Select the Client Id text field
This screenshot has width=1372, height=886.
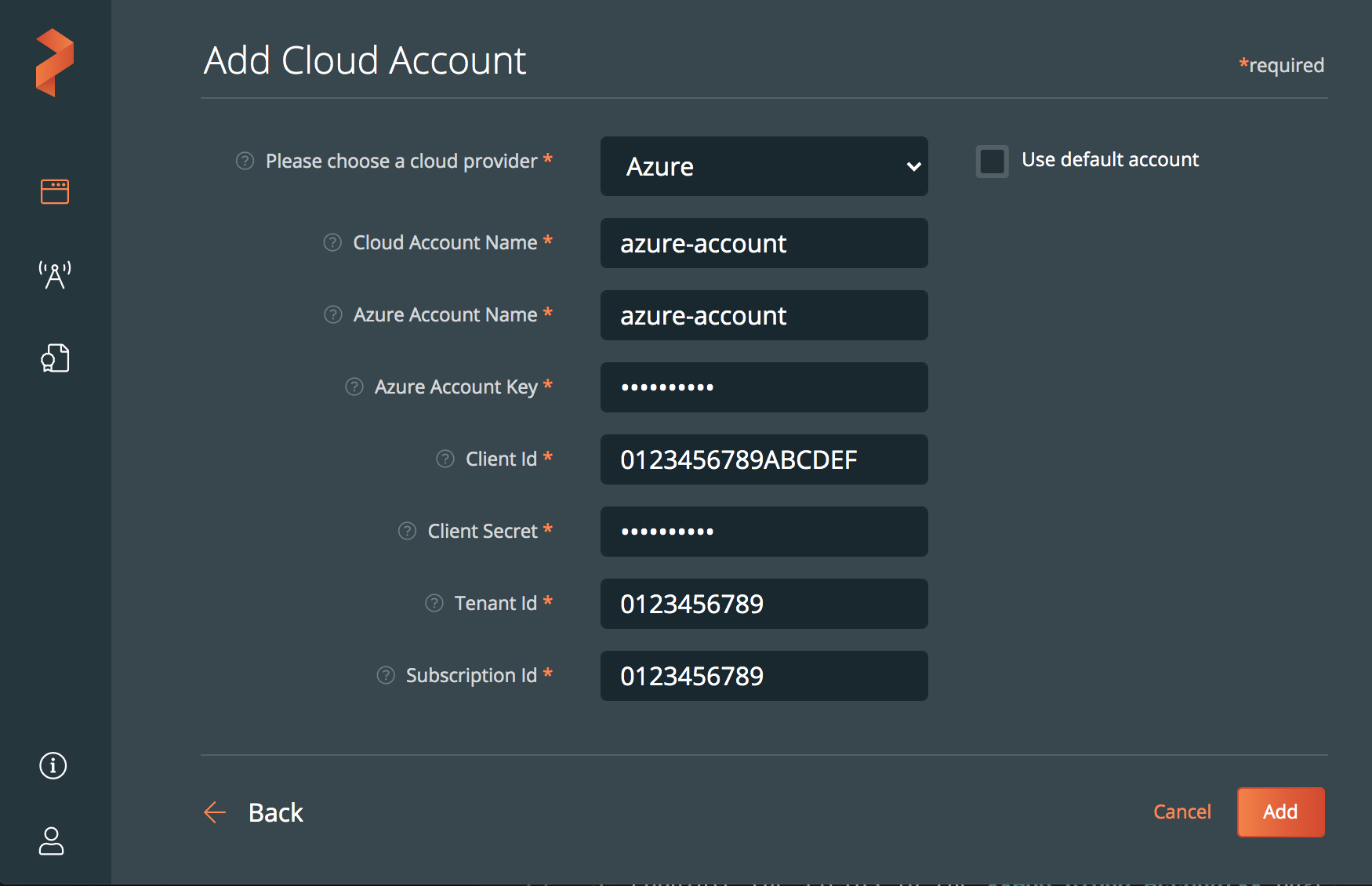pos(764,459)
